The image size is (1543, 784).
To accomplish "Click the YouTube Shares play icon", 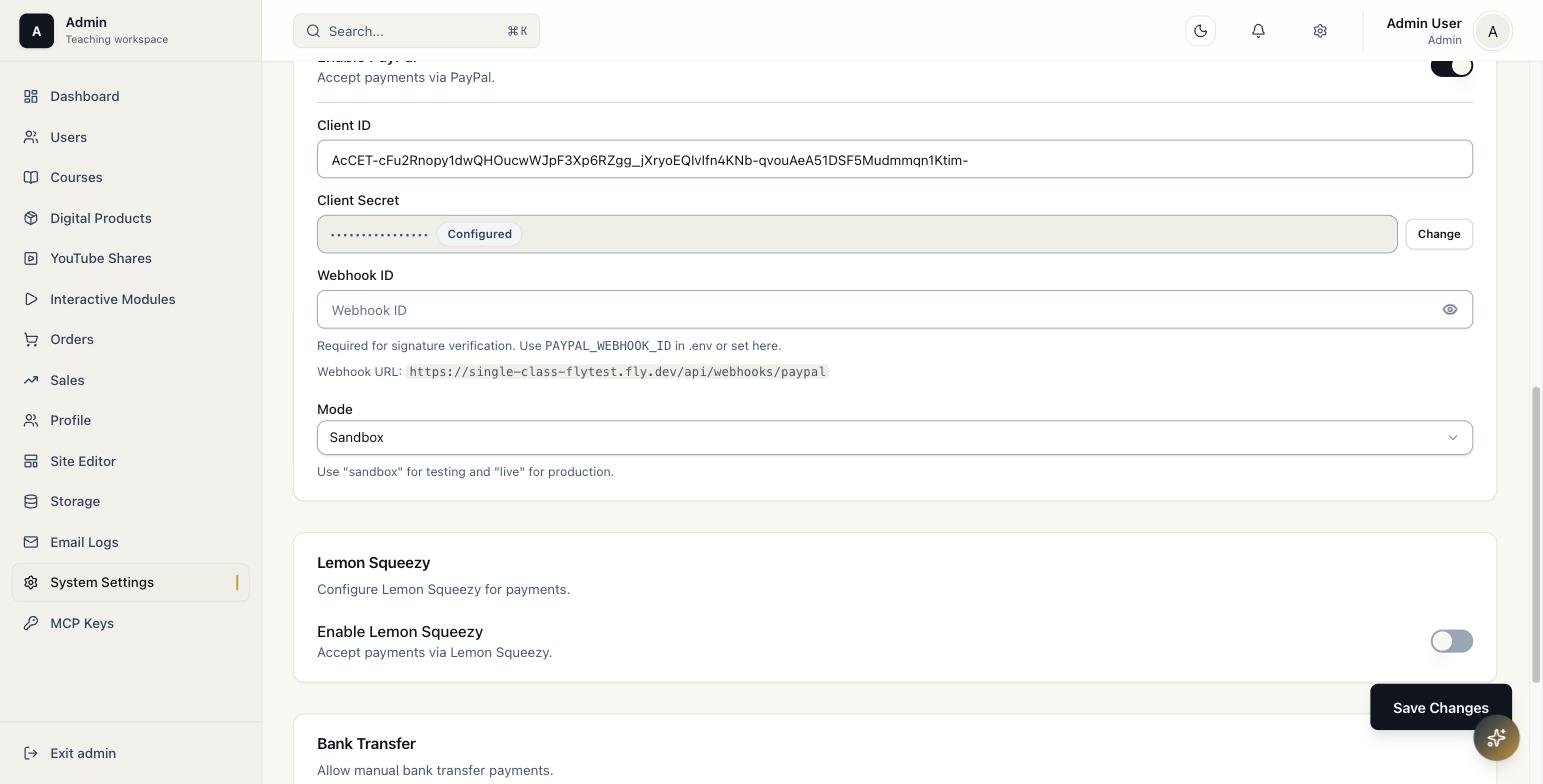I will coord(31,258).
